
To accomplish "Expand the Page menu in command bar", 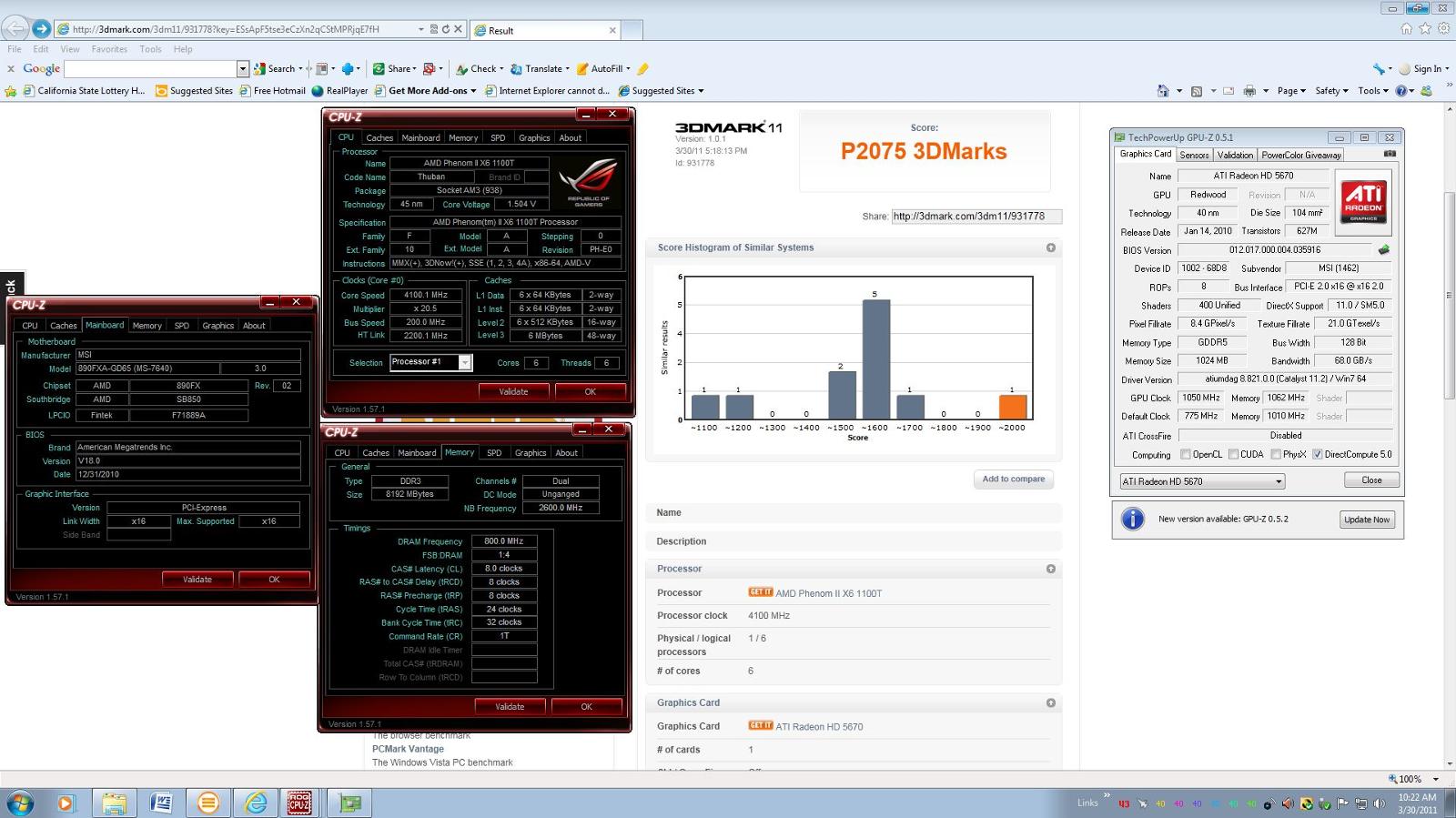I will pyautogui.click(x=1291, y=91).
